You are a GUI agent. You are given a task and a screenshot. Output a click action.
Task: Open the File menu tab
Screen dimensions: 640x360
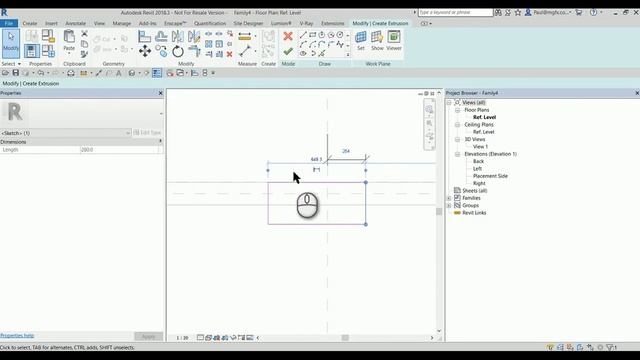(x=9, y=23)
